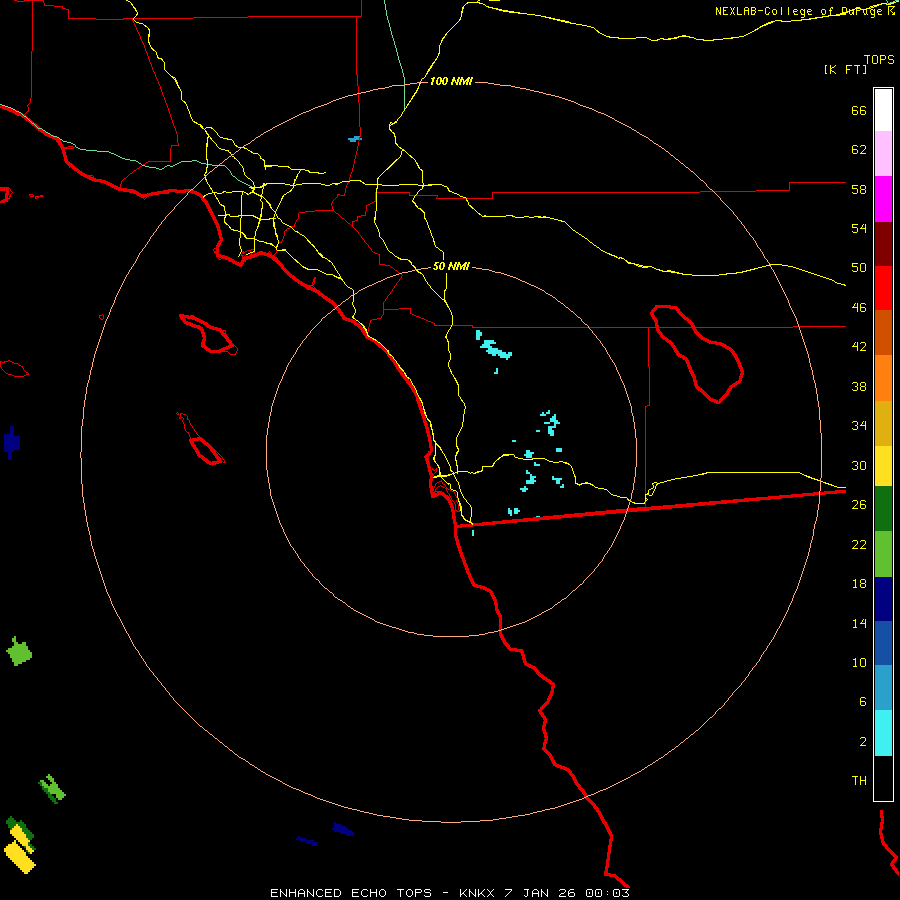Click the dark red (maroon) legend swatch
The image size is (900, 900).
pos(883,243)
